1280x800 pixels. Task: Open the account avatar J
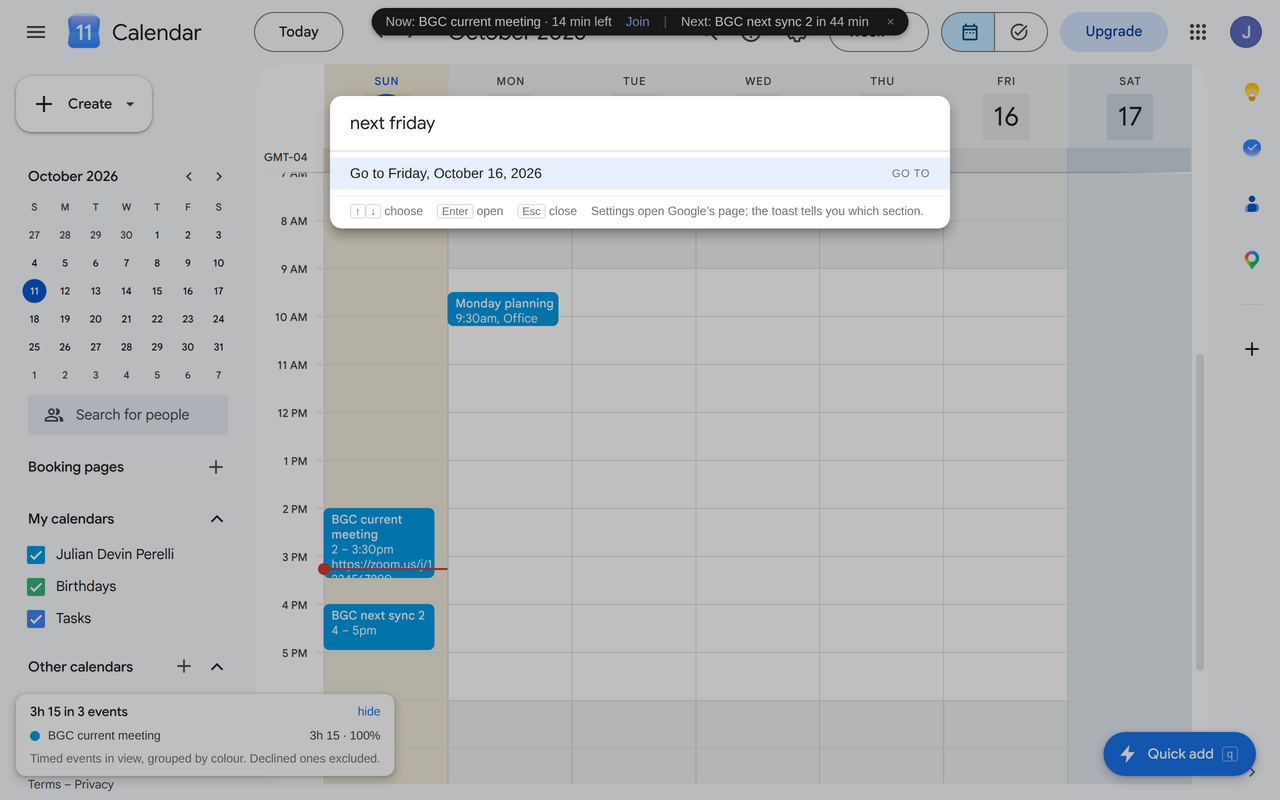click(1246, 32)
